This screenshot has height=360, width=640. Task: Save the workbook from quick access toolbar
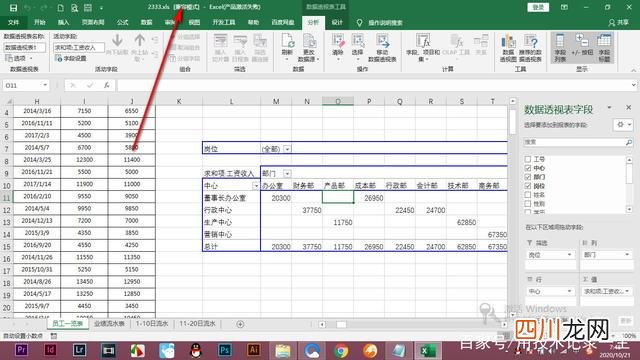point(13,7)
